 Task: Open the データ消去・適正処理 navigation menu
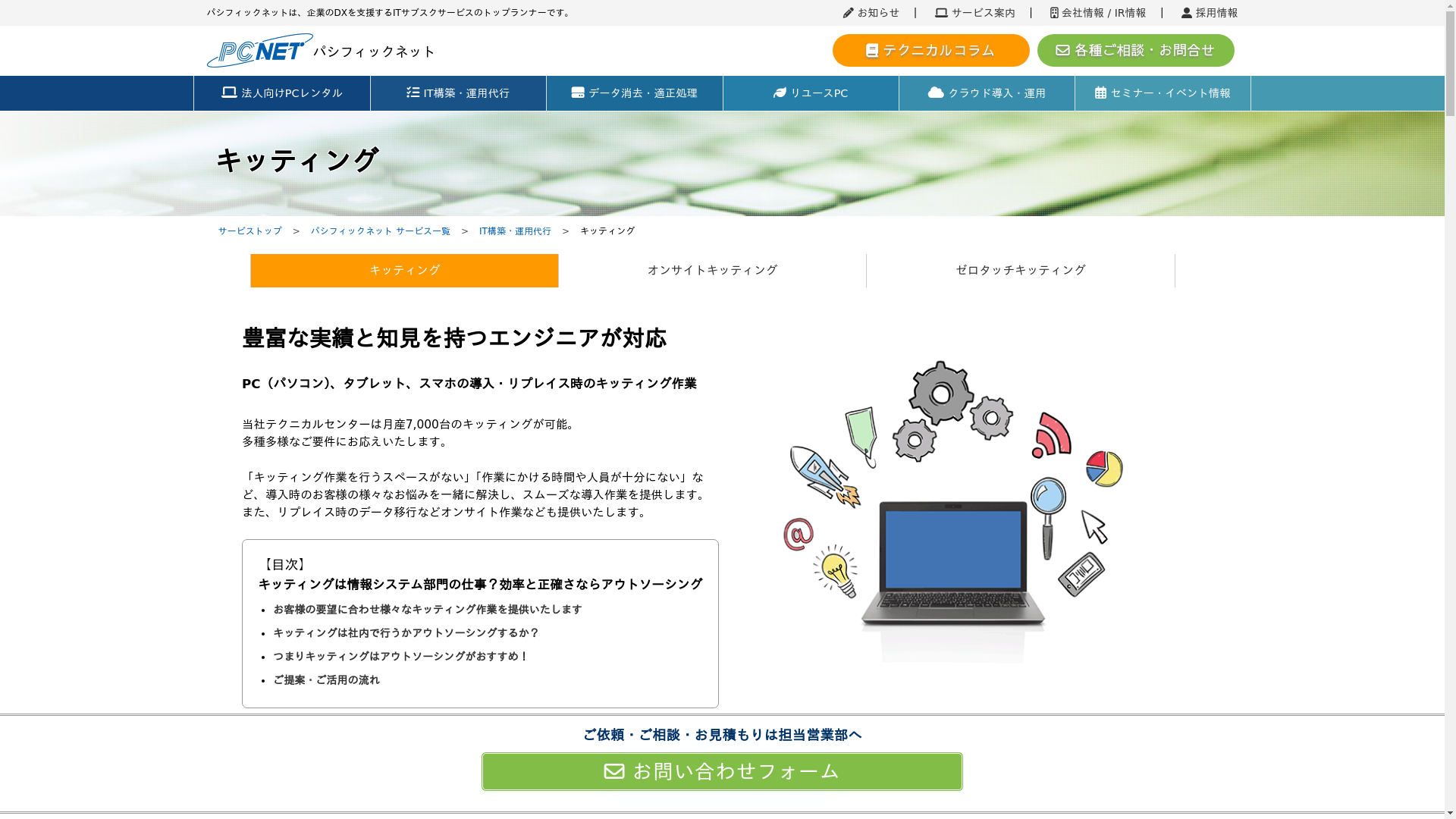[x=635, y=93]
